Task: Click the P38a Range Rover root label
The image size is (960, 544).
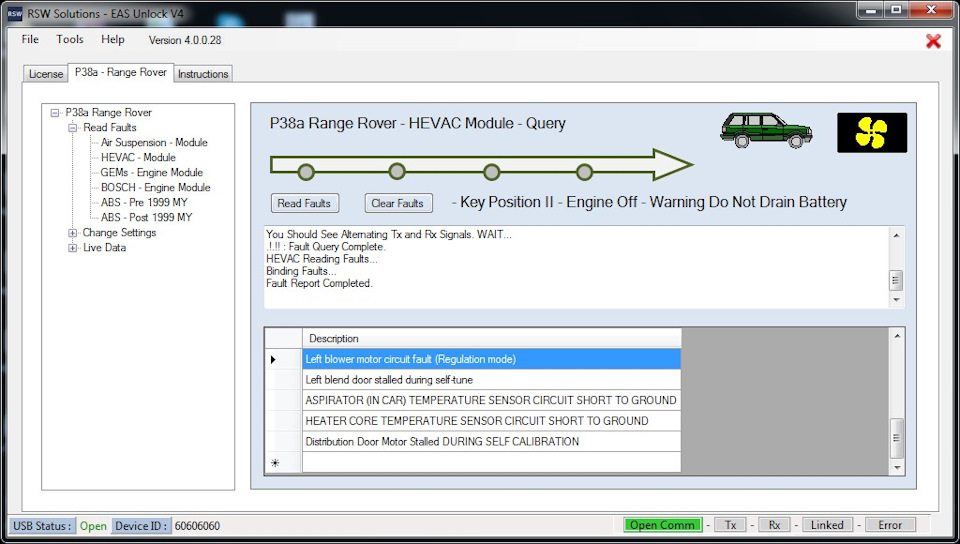Action: click(x=108, y=113)
